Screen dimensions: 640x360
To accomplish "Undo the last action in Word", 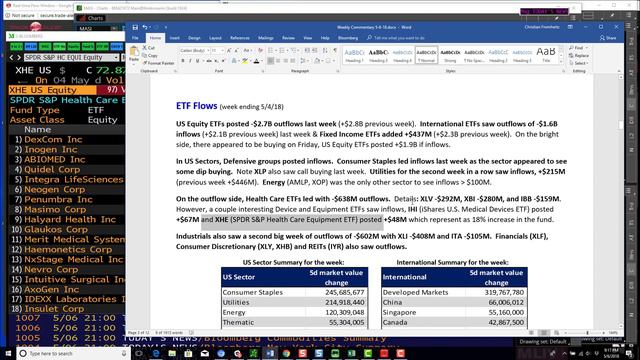I will click(144, 27).
